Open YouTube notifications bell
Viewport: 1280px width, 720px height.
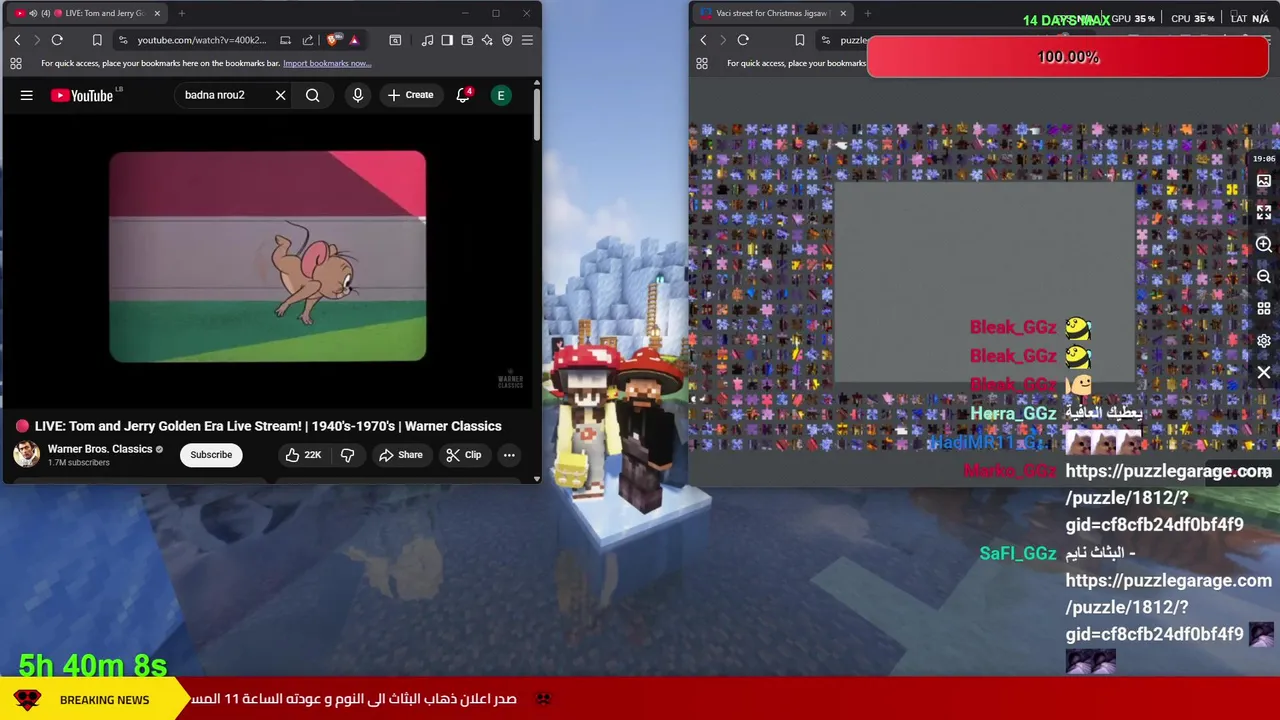463,95
